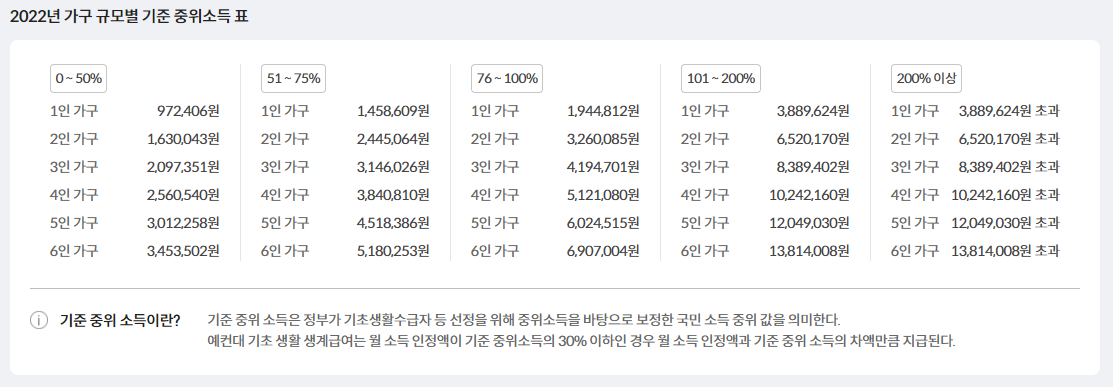Image resolution: width=1113 pixels, height=387 pixels.
Task: Click the explanation sentence starting 예컨대 기초 생활 생계급여는
Action: click(581, 340)
